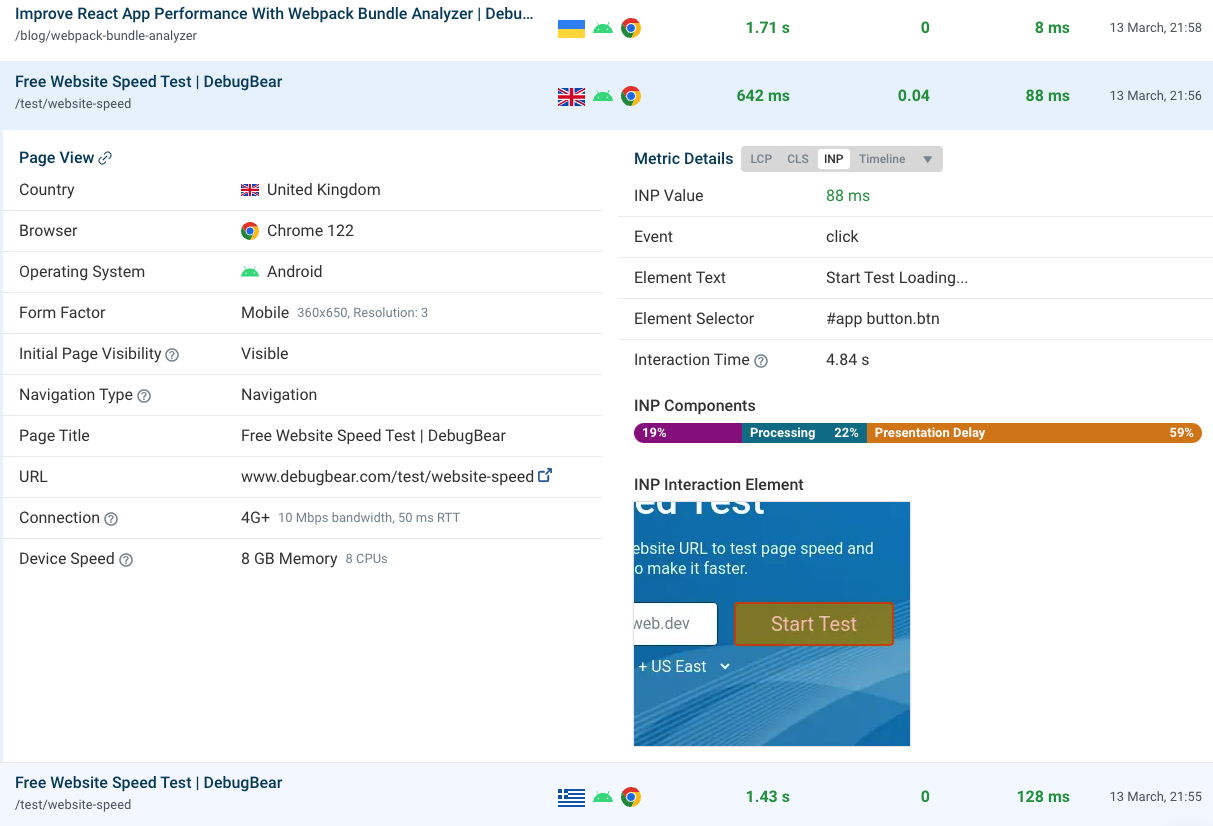The height and width of the screenshot is (826, 1213).
Task: Open help icon for Device Speed
Action: click(x=126, y=560)
